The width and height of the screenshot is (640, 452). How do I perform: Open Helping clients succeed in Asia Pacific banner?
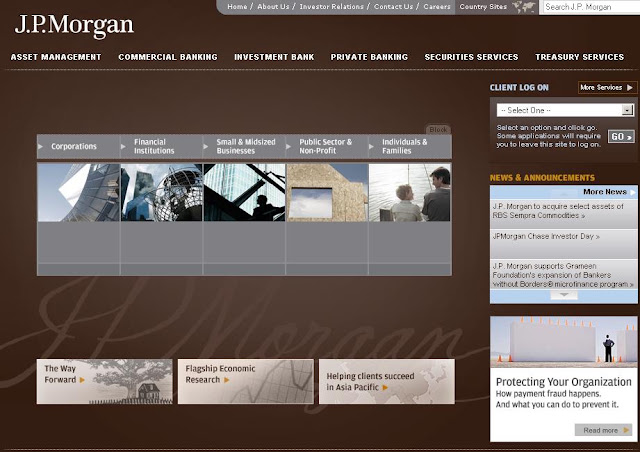[387, 382]
